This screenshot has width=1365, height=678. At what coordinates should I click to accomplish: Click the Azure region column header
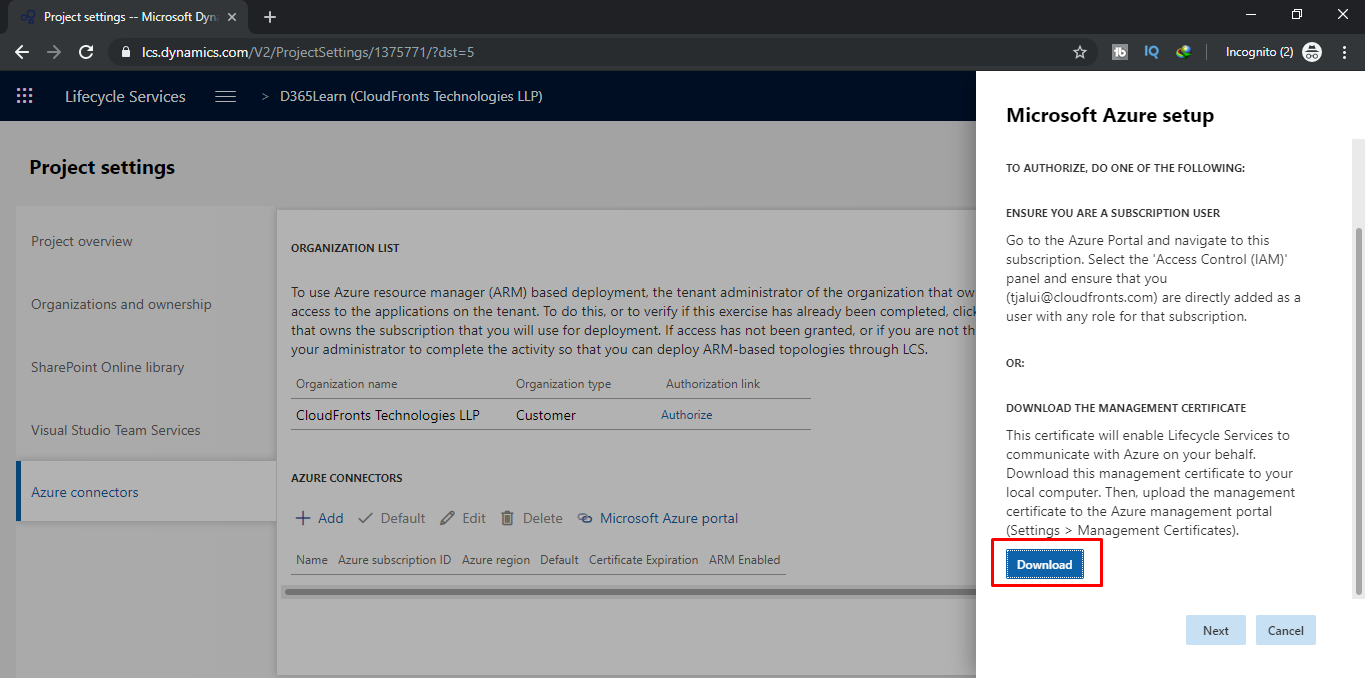coord(496,560)
